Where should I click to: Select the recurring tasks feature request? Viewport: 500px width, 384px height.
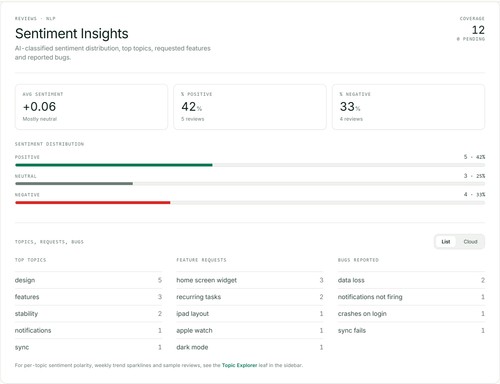(x=250, y=297)
